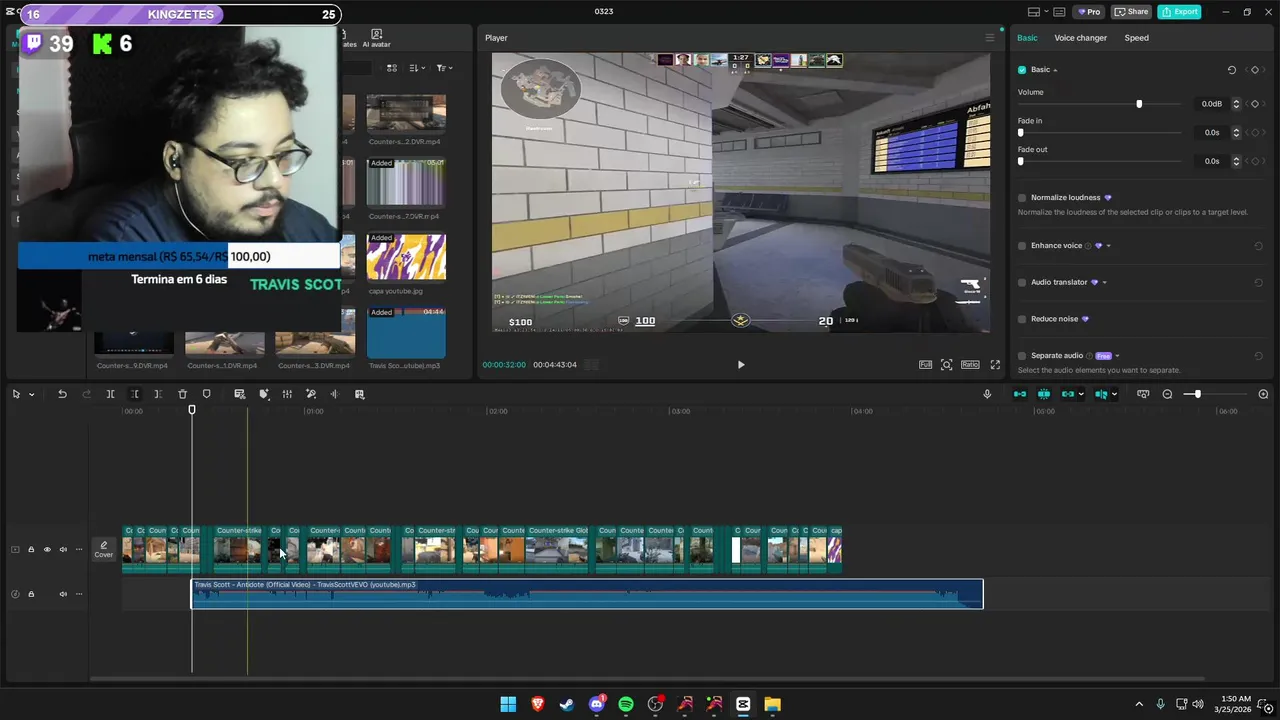Adjust the Volume slider handle
The image size is (1280, 720).
tap(1139, 104)
